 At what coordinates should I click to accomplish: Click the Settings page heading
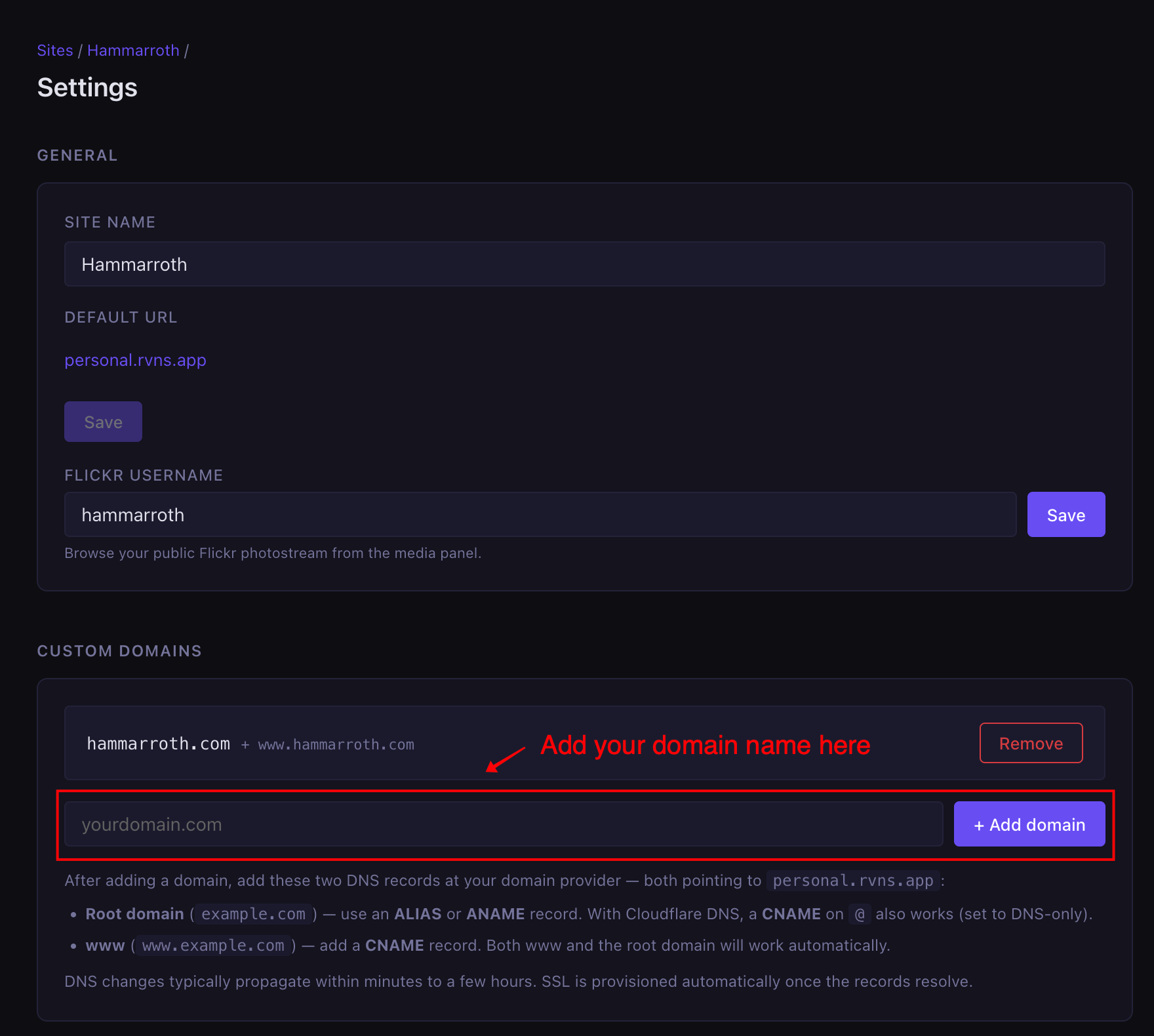(x=87, y=87)
